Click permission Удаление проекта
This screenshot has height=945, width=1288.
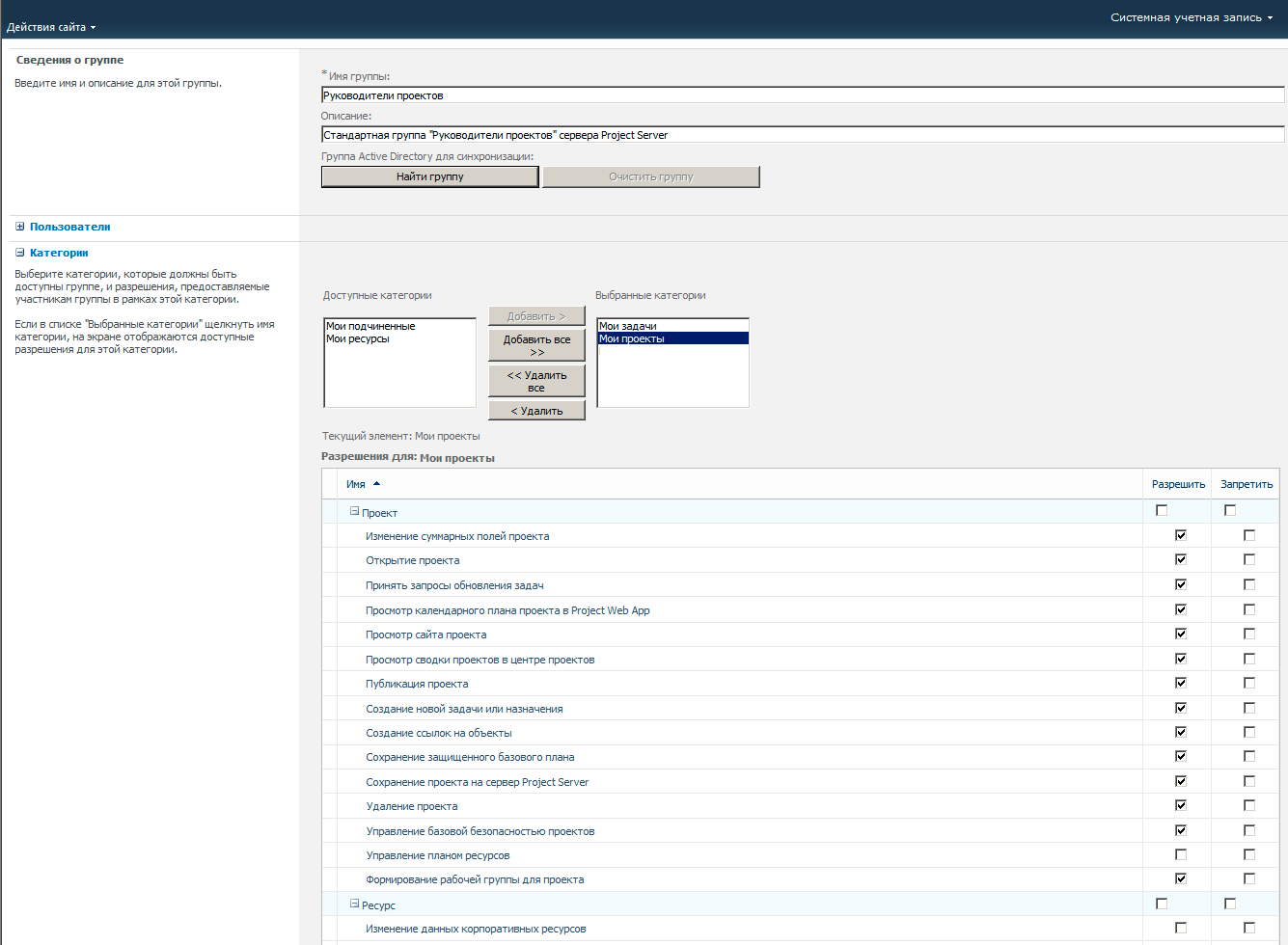[412, 806]
